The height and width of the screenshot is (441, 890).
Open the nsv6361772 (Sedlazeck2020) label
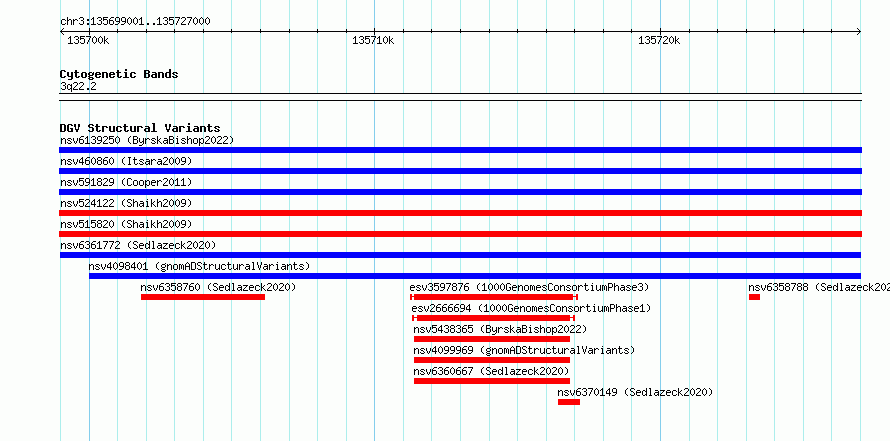click(x=138, y=245)
